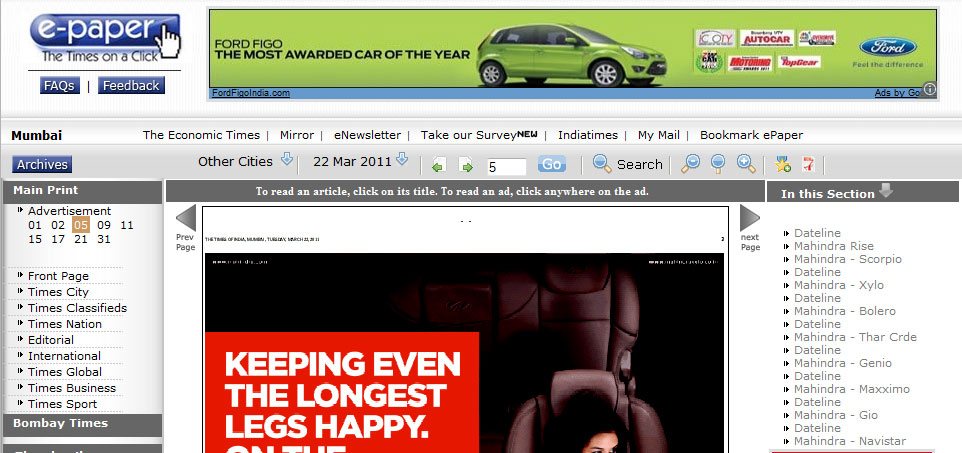
Task: Select advertisement page 15
Action: click(35, 239)
